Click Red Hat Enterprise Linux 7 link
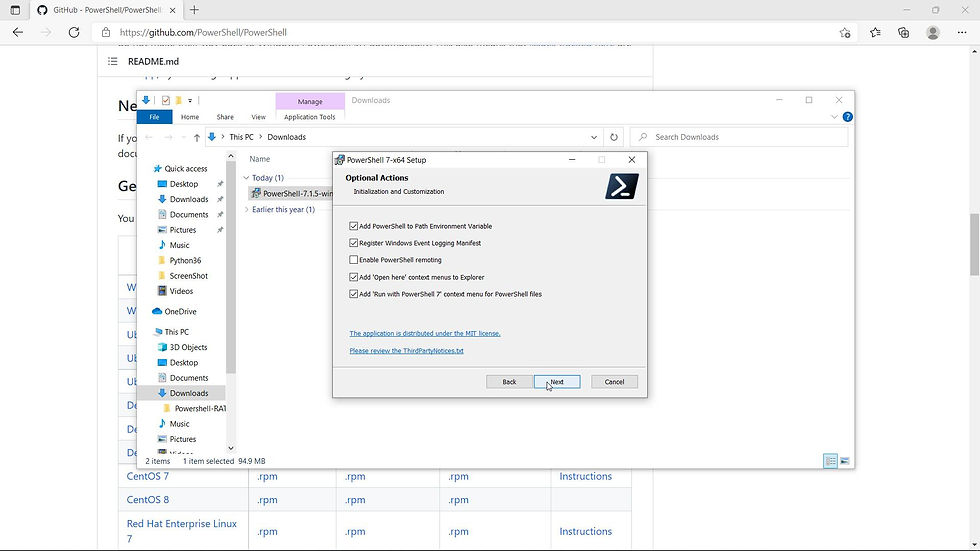This screenshot has height=551, width=980. (182, 531)
